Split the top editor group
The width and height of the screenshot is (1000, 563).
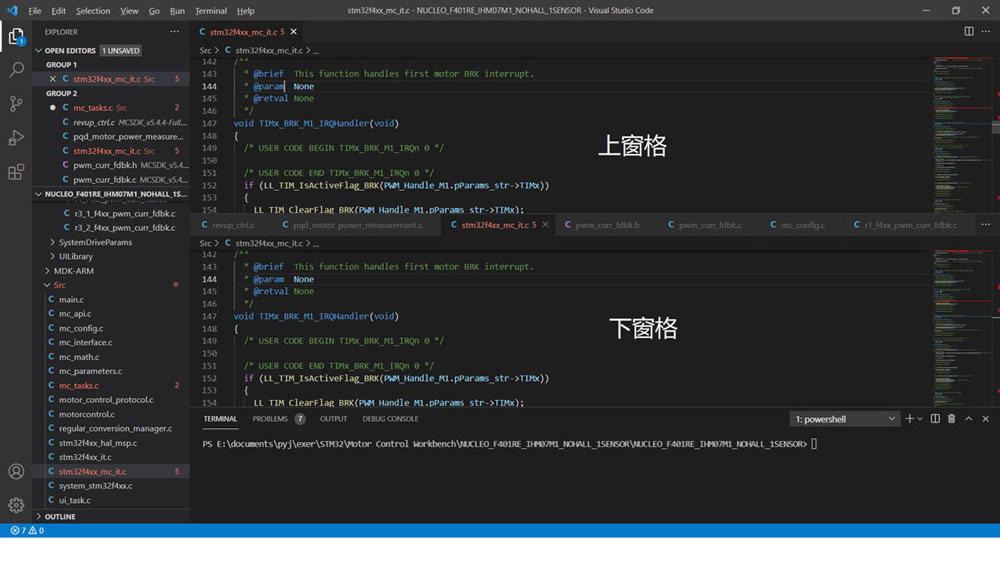(969, 31)
